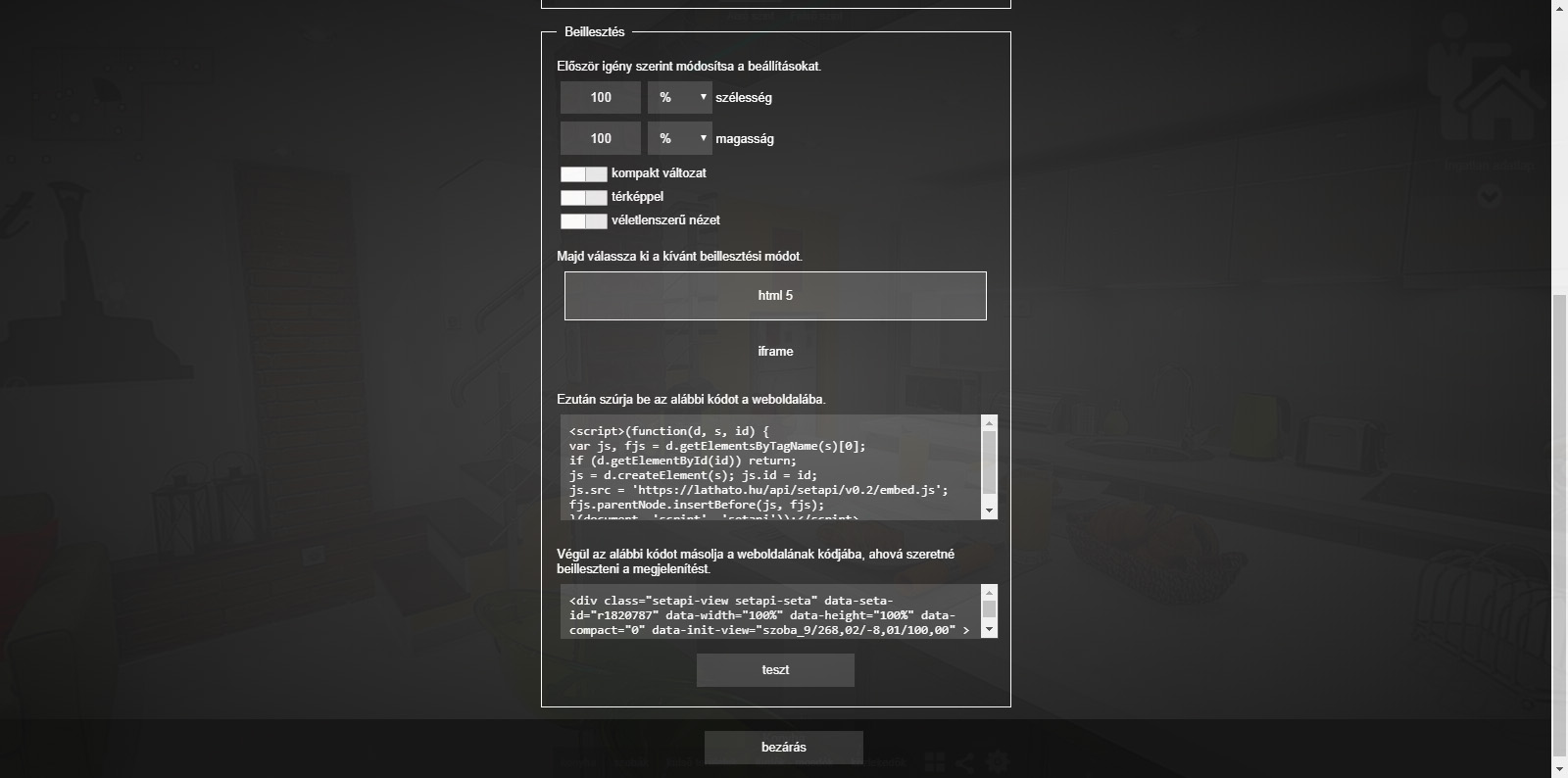This screenshot has height=778, width=1568.
Task: Select the html 5 embed mode
Action: click(x=775, y=296)
